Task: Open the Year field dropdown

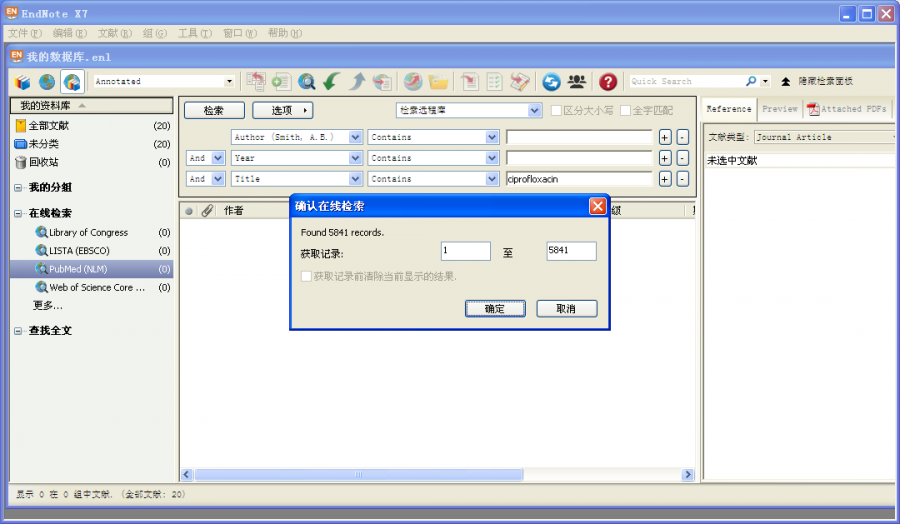Action: (355, 158)
